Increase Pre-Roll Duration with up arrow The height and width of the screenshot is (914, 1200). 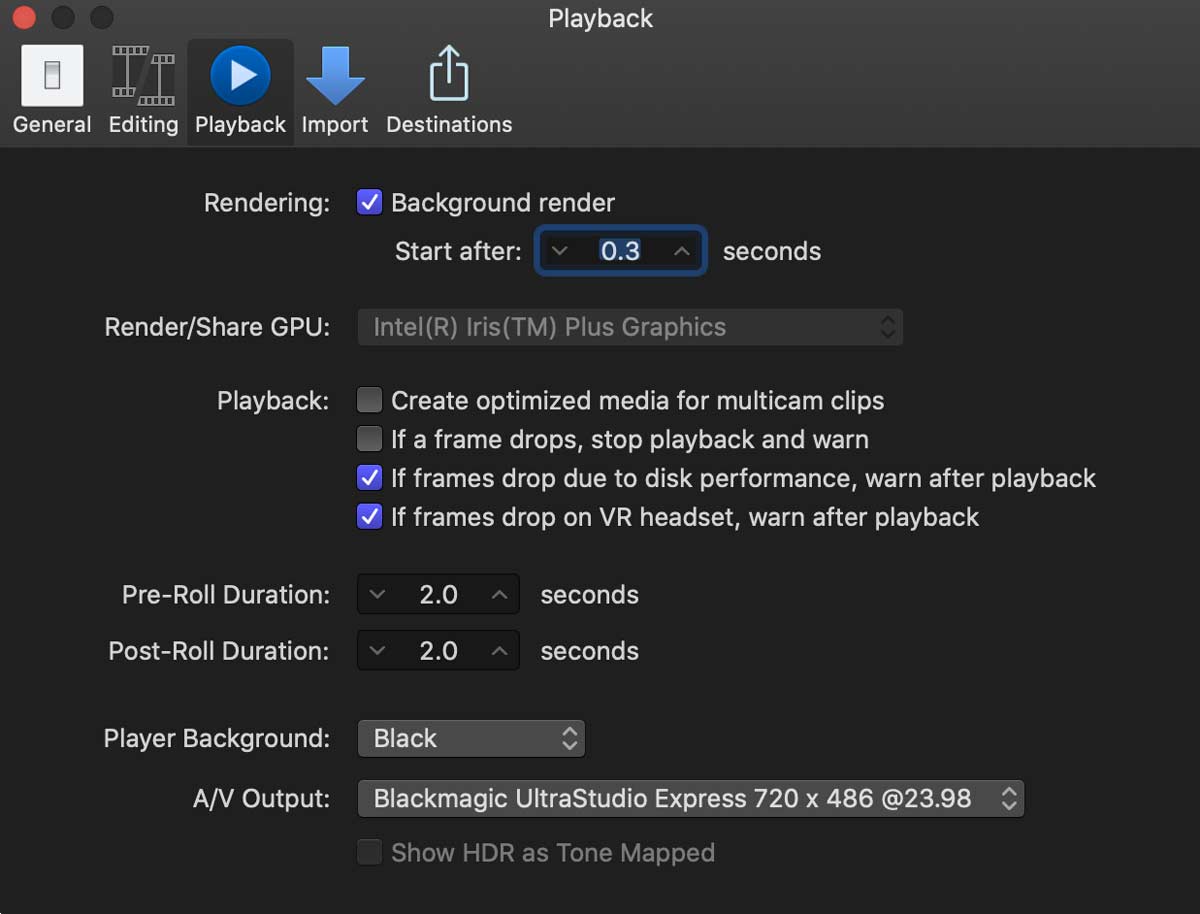pyautogui.click(x=500, y=595)
